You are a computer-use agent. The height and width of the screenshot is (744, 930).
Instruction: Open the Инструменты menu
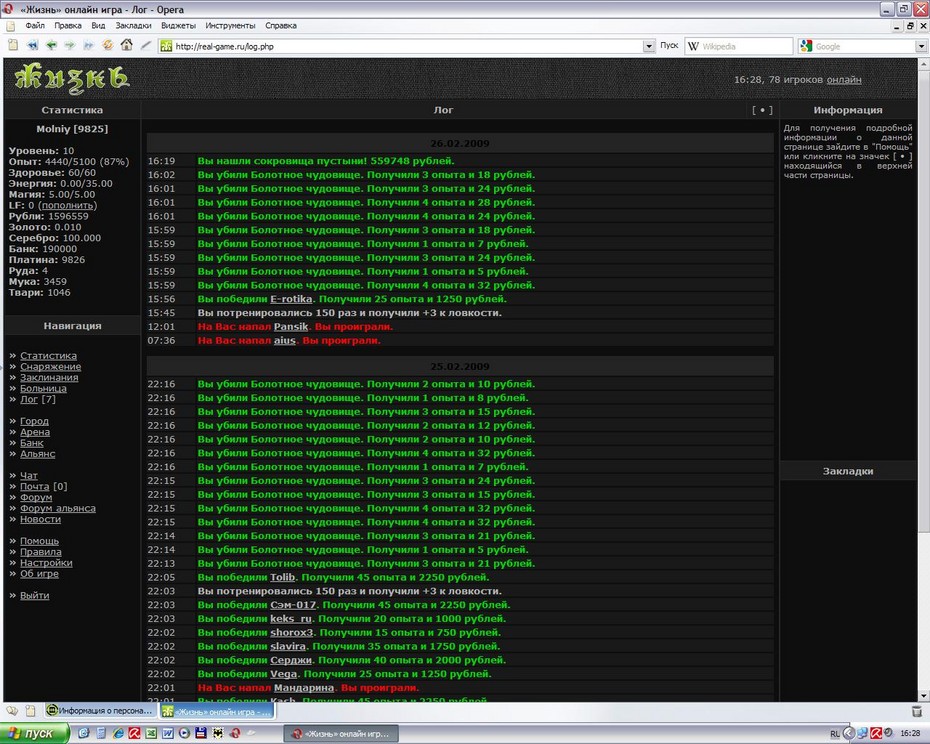point(230,26)
